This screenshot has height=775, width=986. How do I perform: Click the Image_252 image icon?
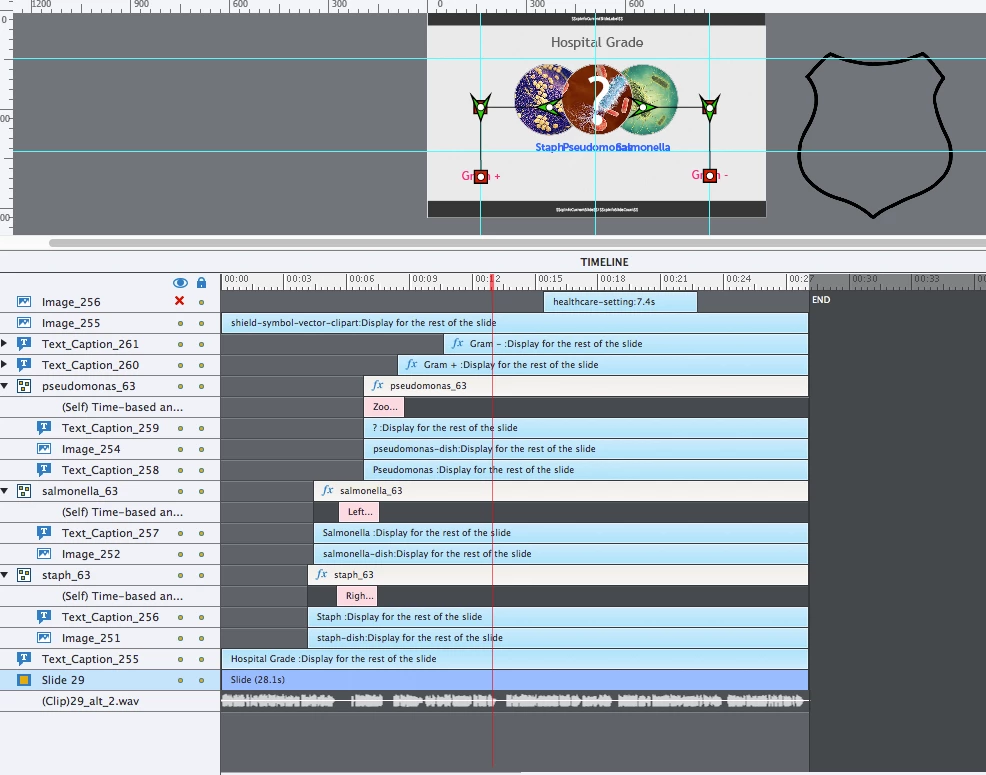[x=44, y=554]
